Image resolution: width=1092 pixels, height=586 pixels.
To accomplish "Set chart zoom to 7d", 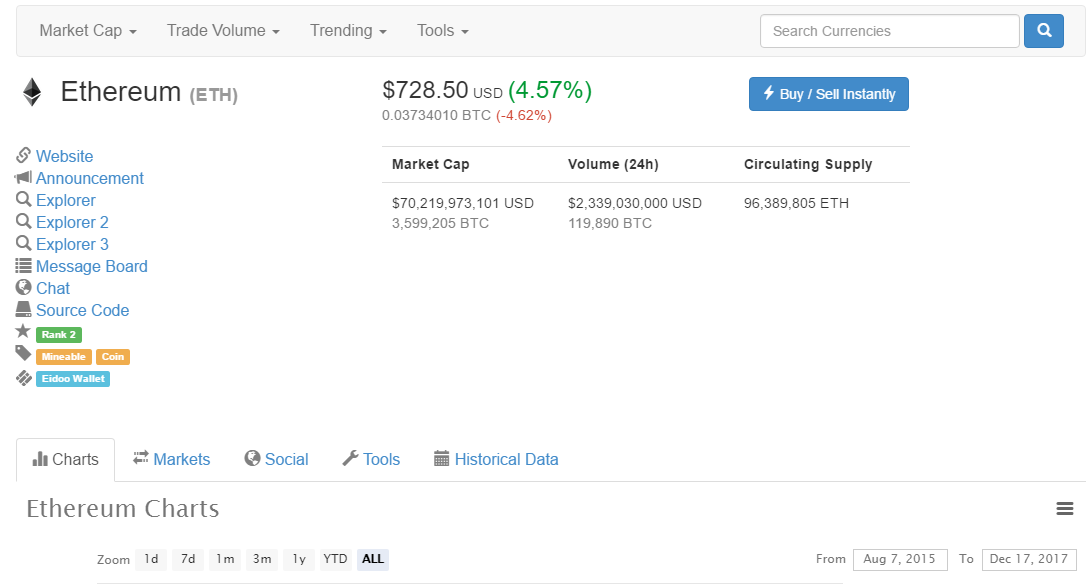I will [188, 559].
